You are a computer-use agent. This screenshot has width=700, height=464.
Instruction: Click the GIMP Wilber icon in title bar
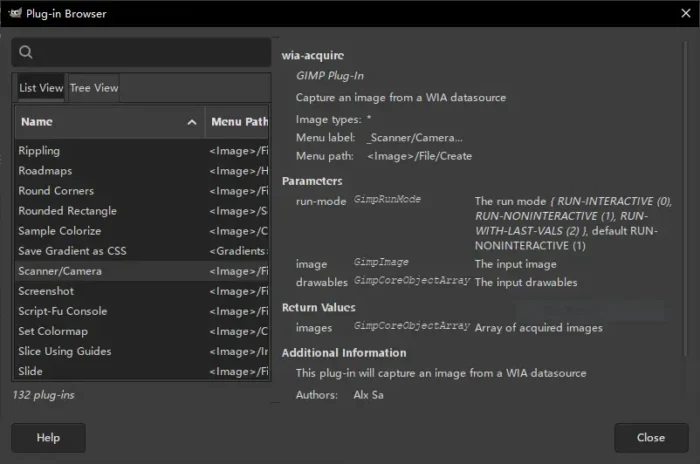pos(13,14)
